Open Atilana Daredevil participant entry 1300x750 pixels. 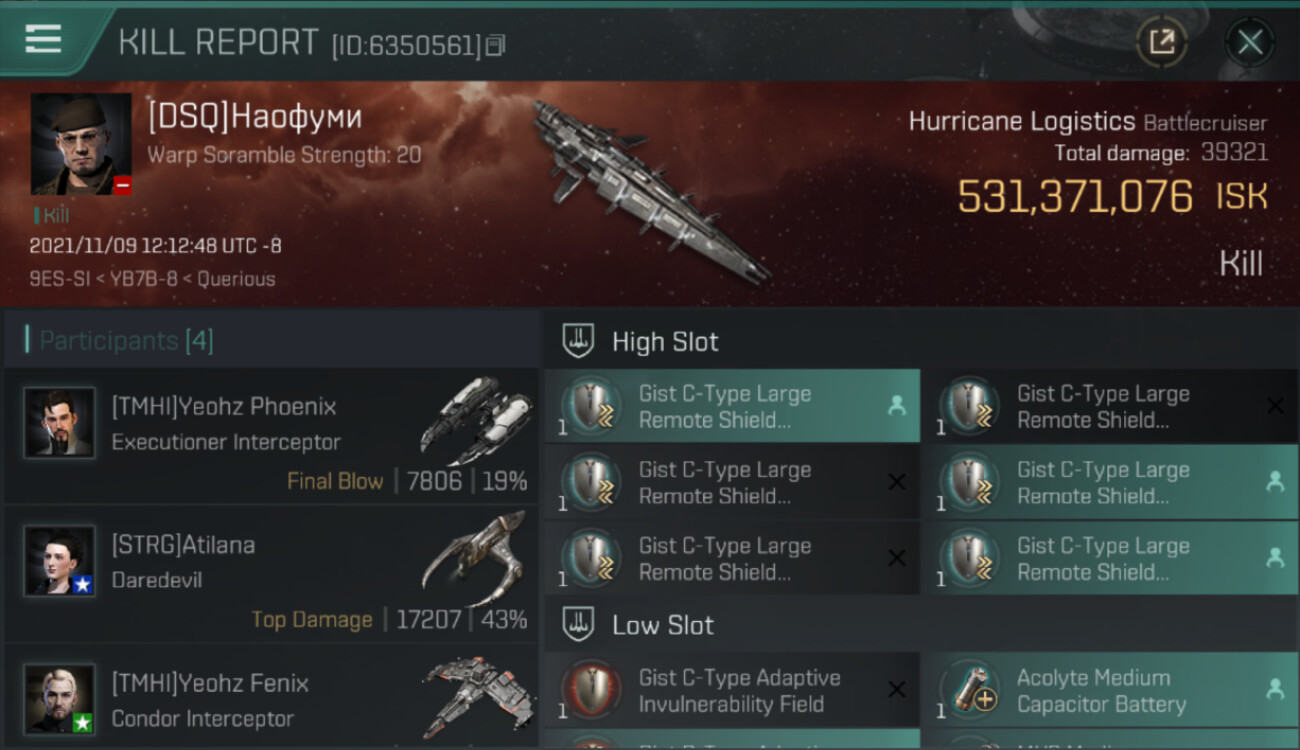[271, 574]
